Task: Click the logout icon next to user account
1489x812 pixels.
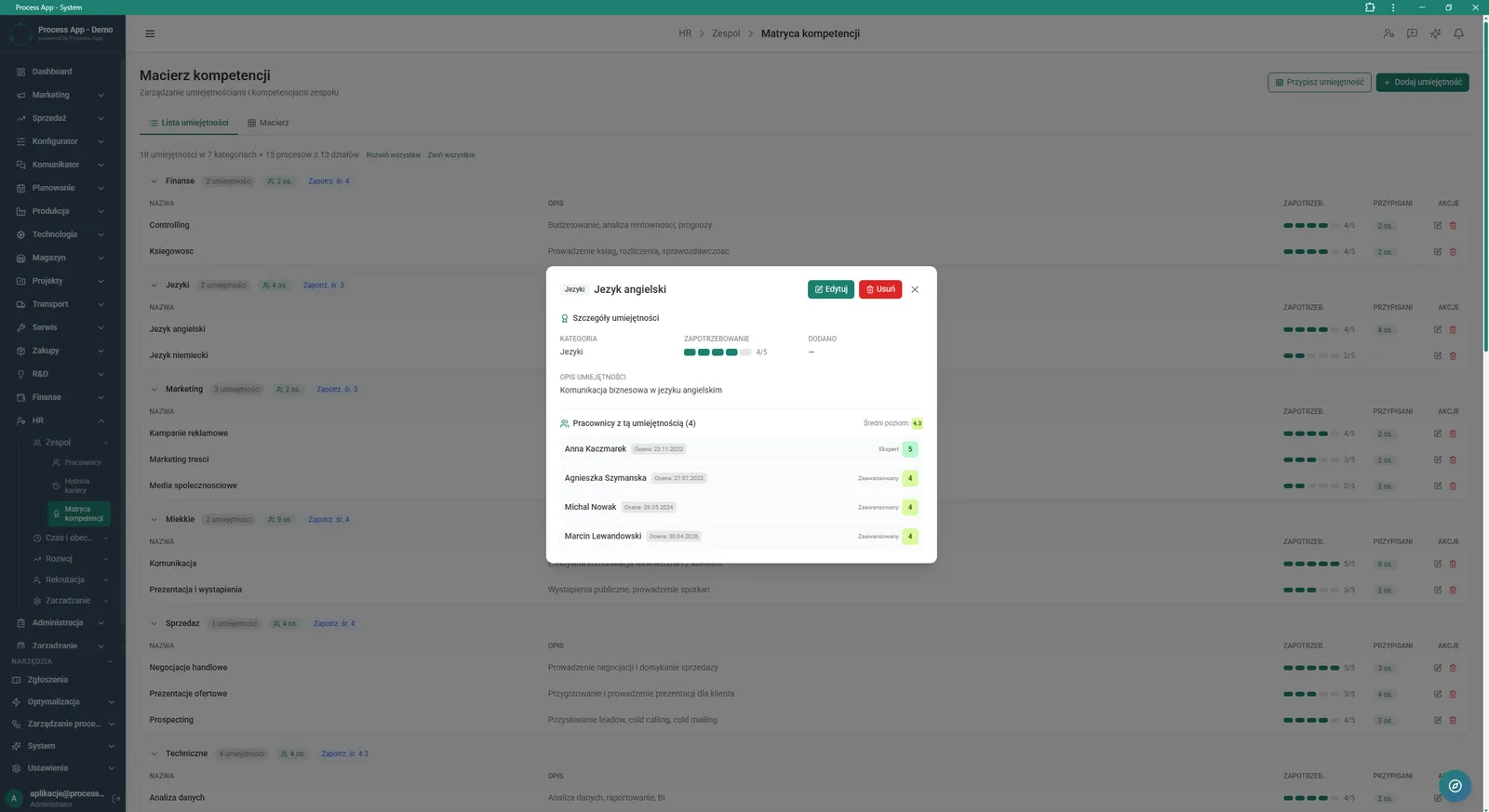Action: coord(116,798)
